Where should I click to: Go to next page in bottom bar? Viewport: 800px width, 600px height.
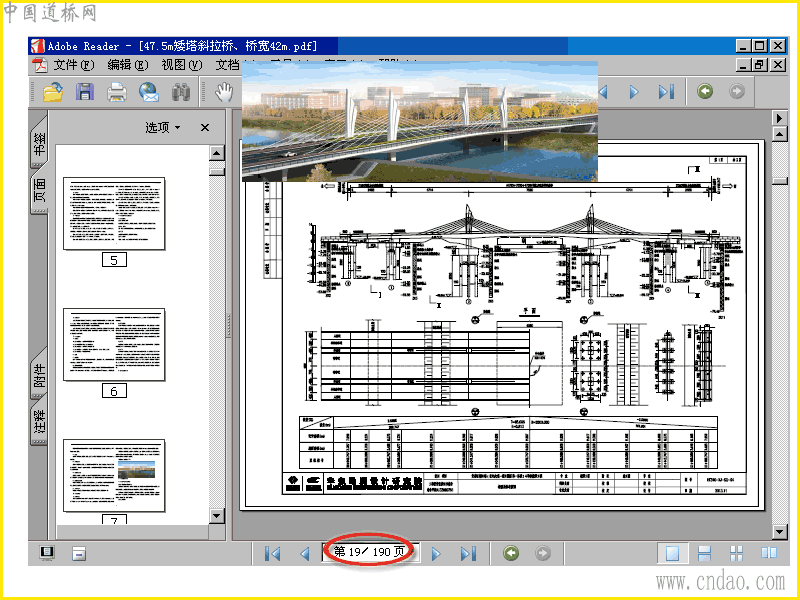436,554
